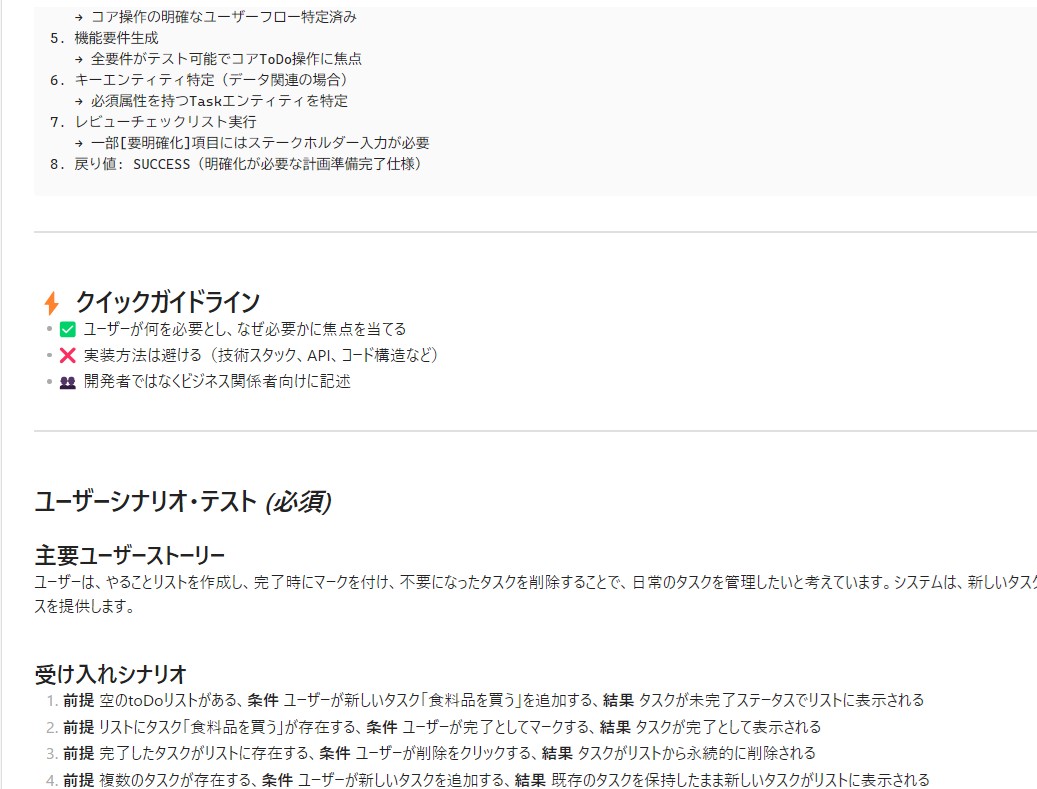Click the two-people emoji before 開発者ではなく

(67, 382)
